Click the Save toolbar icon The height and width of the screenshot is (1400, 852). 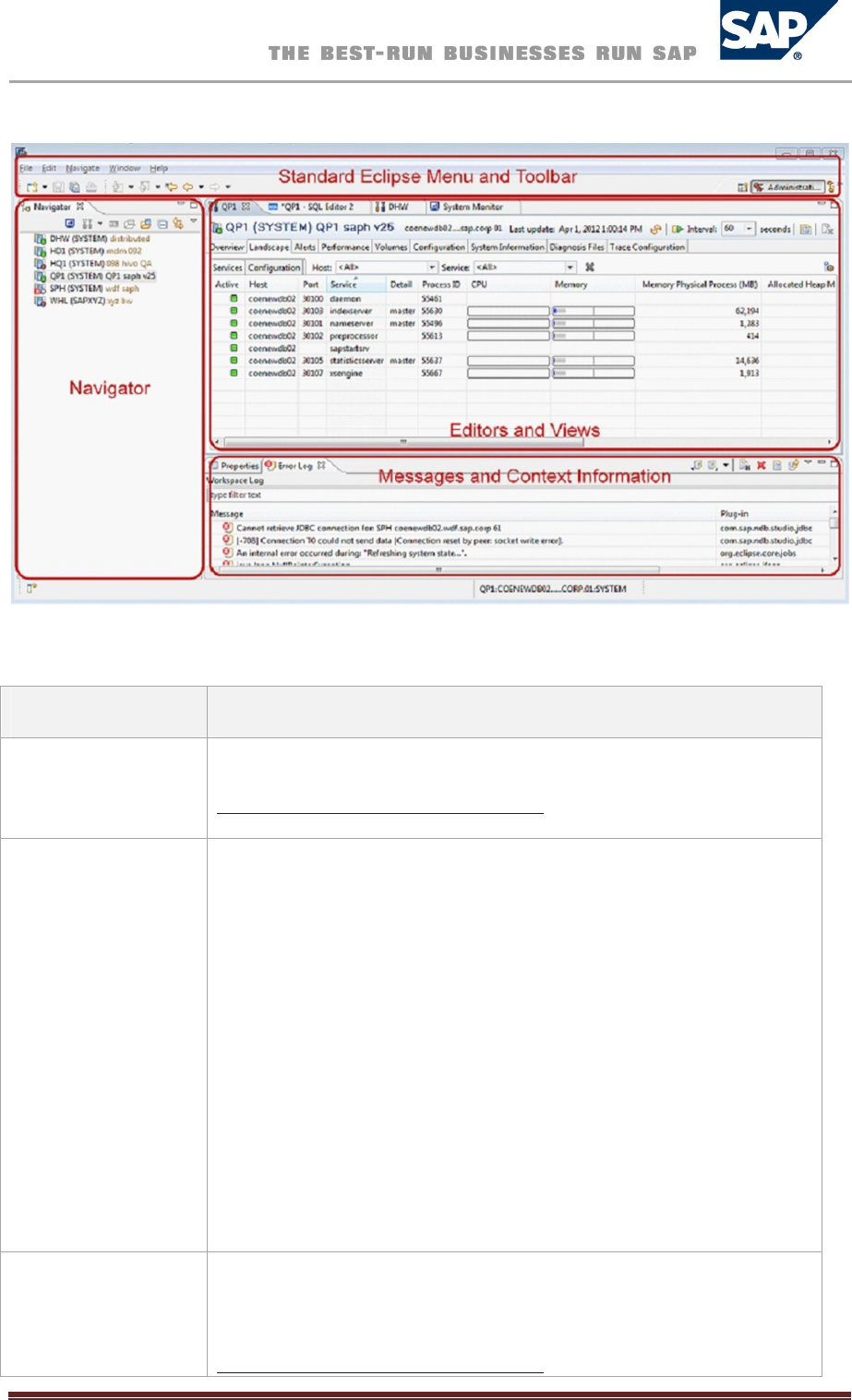[x=57, y=186]
